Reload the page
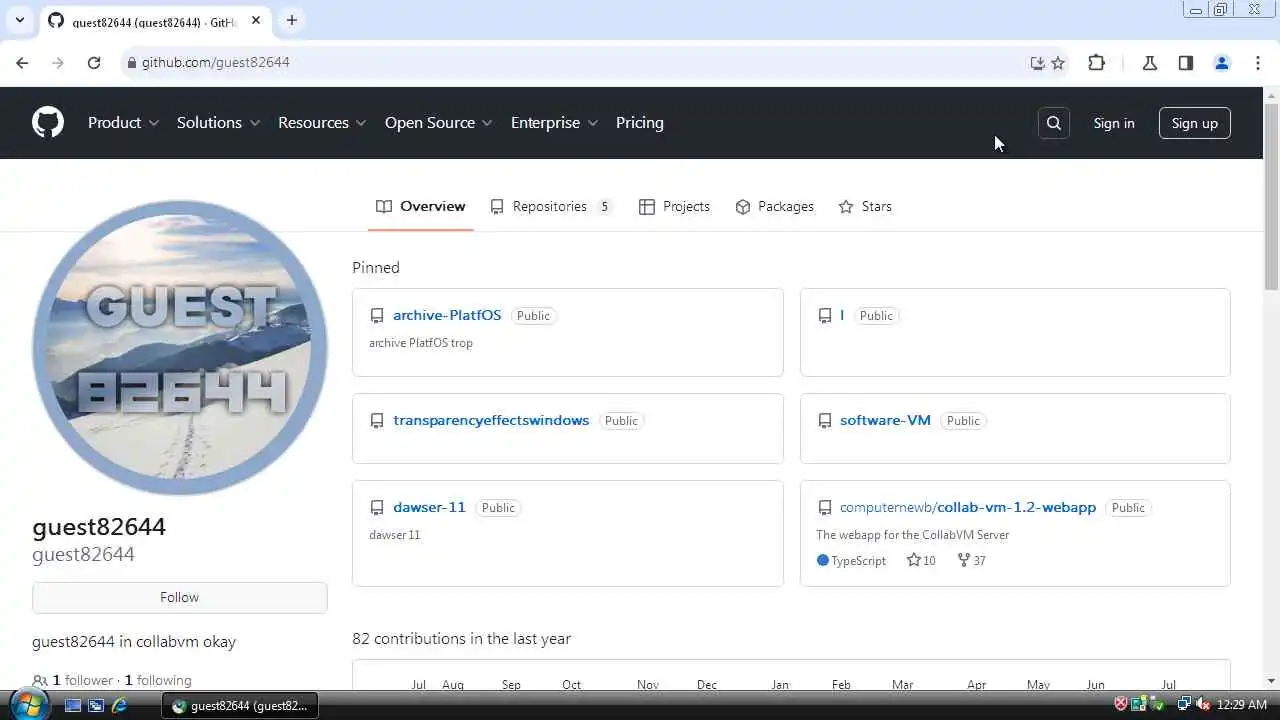Image resolution: width=1280 pixels, height=720 pixels. pyautogui.click(x=94, y=62)
